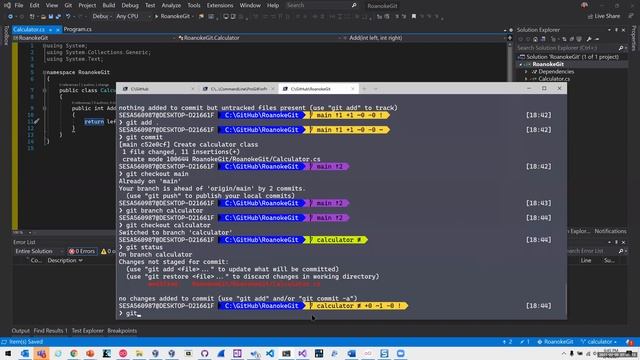
Task: Open the purple Visual Studio taskbar icon
Action: coord(302,353)
